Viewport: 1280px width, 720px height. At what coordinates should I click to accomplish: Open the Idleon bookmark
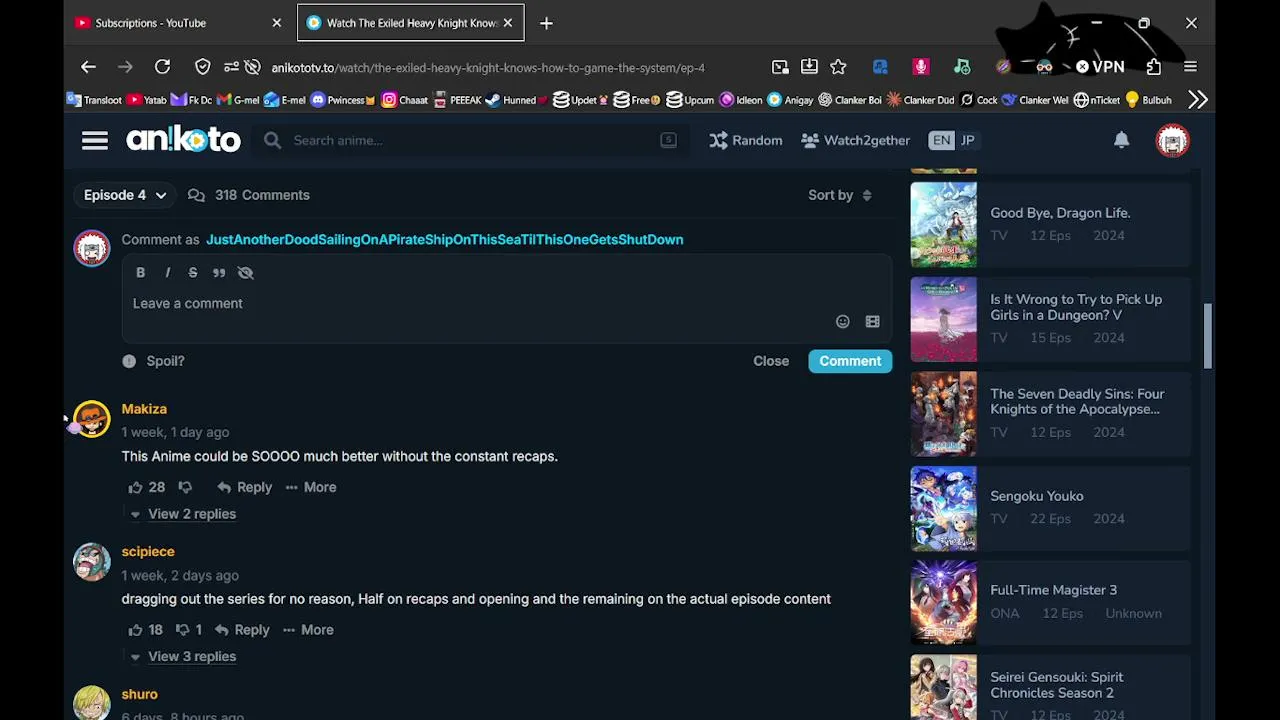[741, 100]
